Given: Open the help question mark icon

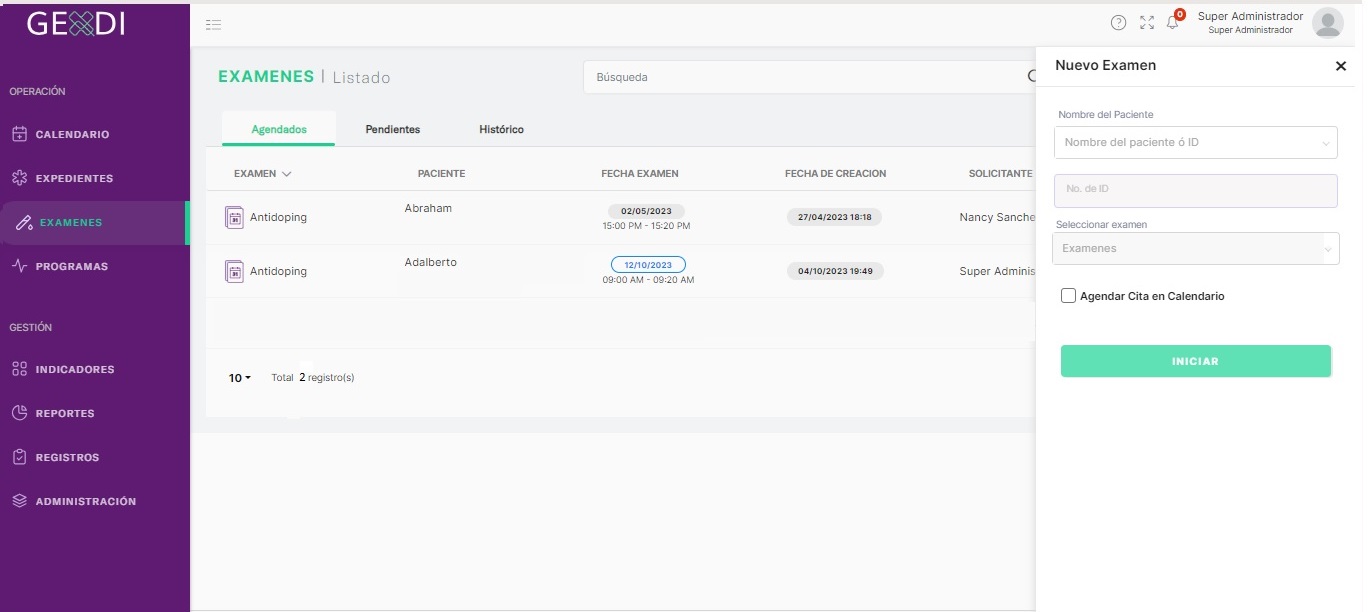Looking at the screenshot, I should click(x=1118, y=23).
